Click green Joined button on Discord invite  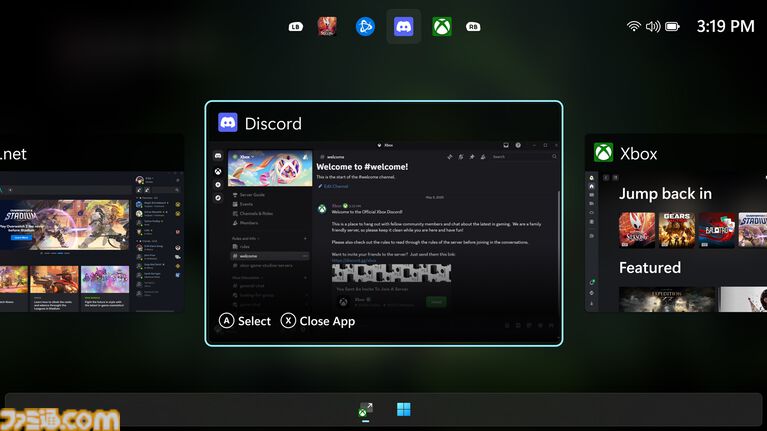coord(436,302)
